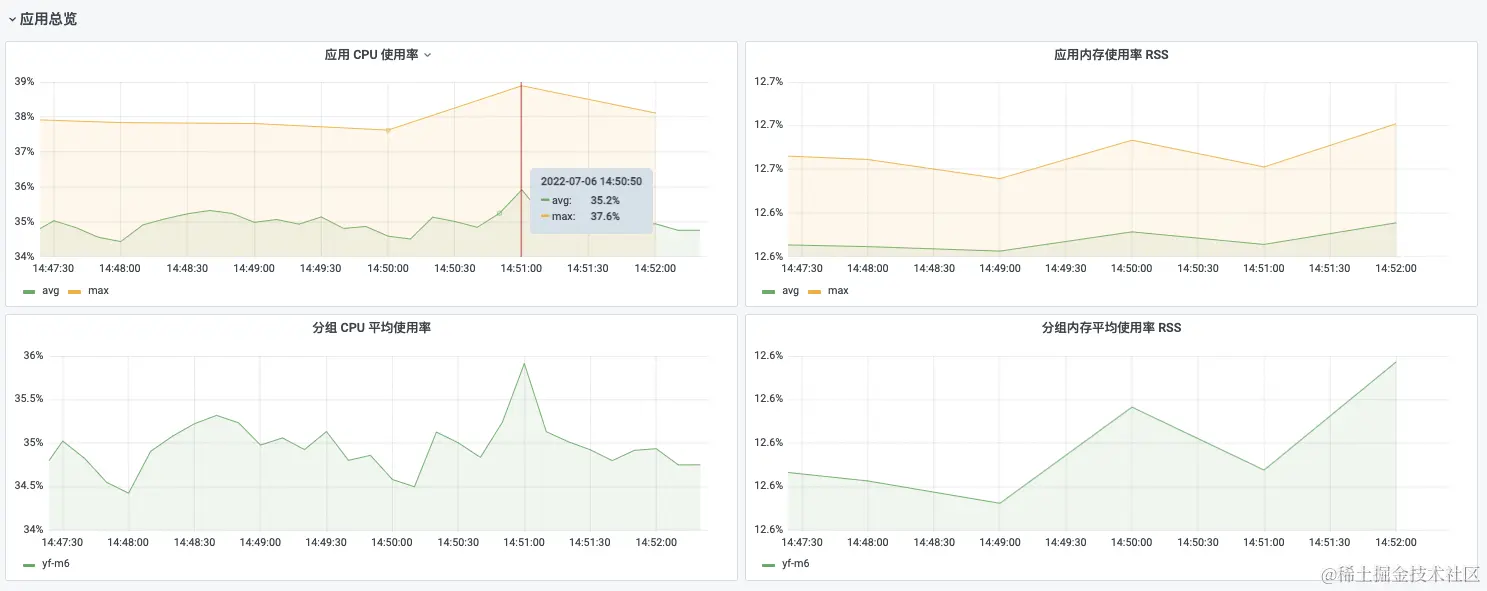This screenshot has width=1487, height=591.
Task: Toggle yf-m6 series in 分组内存平均使用率 RSS legend
Action: (x=796, y=564)
